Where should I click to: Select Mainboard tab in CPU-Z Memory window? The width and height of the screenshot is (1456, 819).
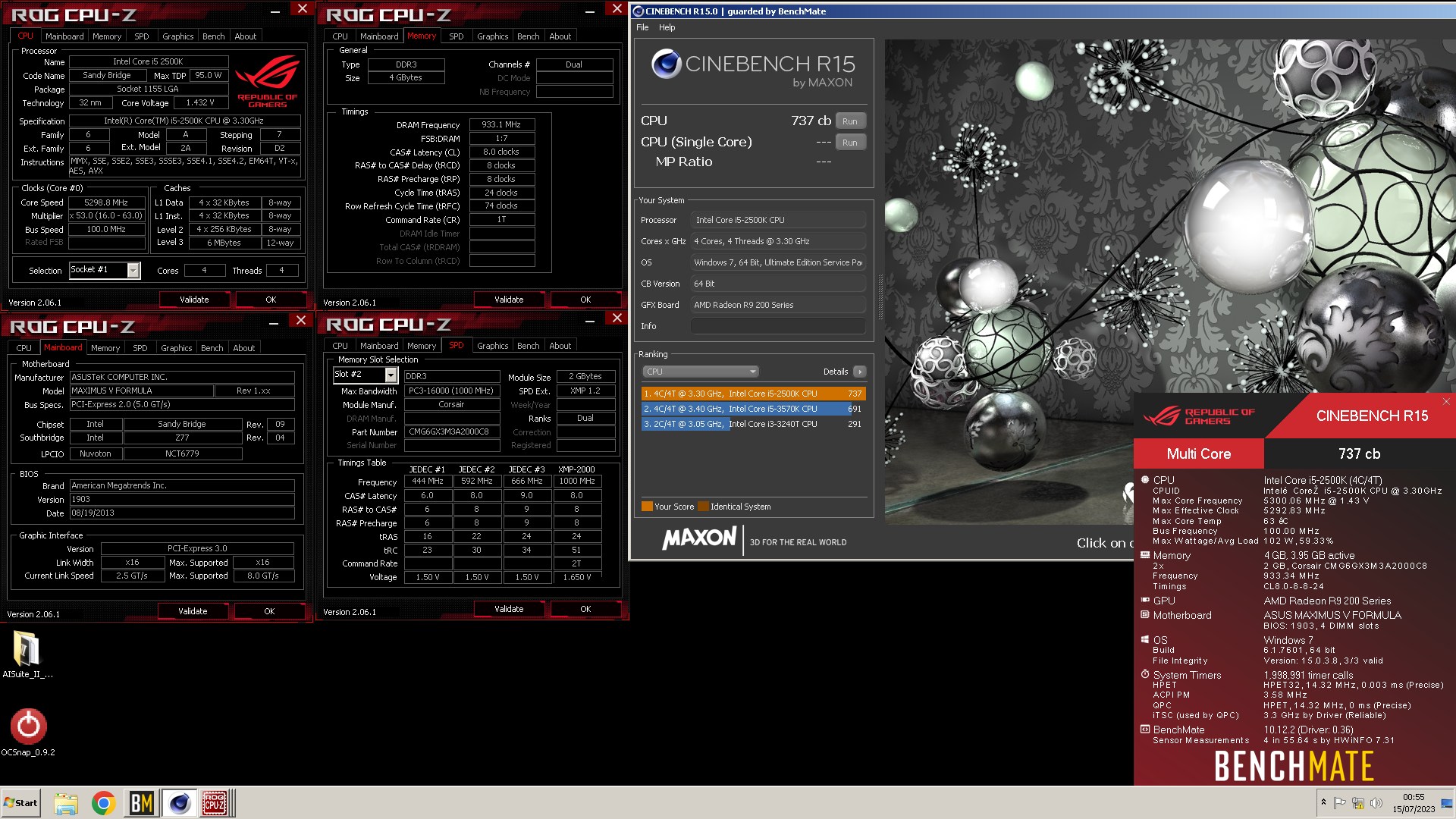(379, 36)
